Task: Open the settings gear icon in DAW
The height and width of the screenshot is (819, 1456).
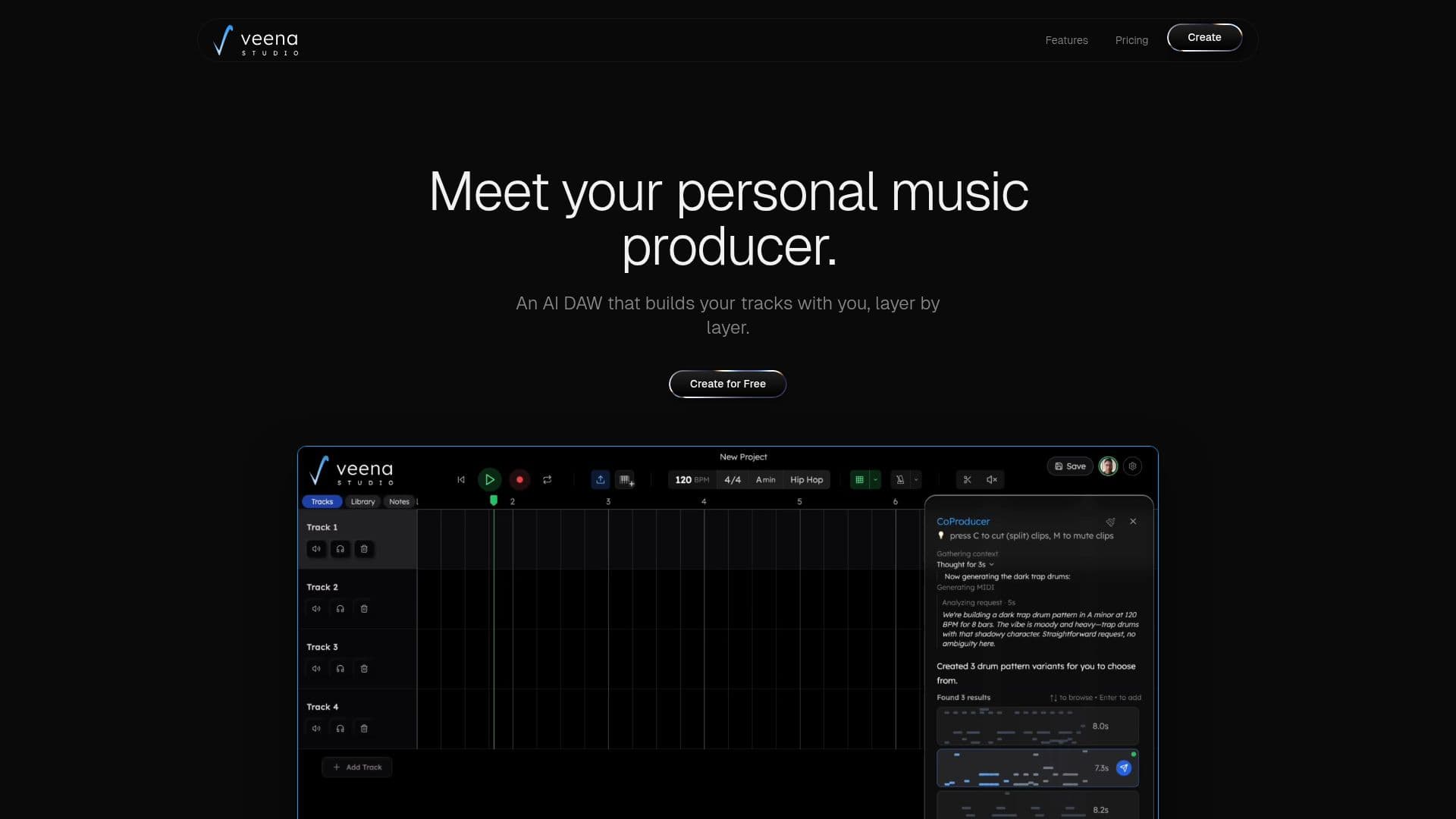Action: click(1132, 466)
